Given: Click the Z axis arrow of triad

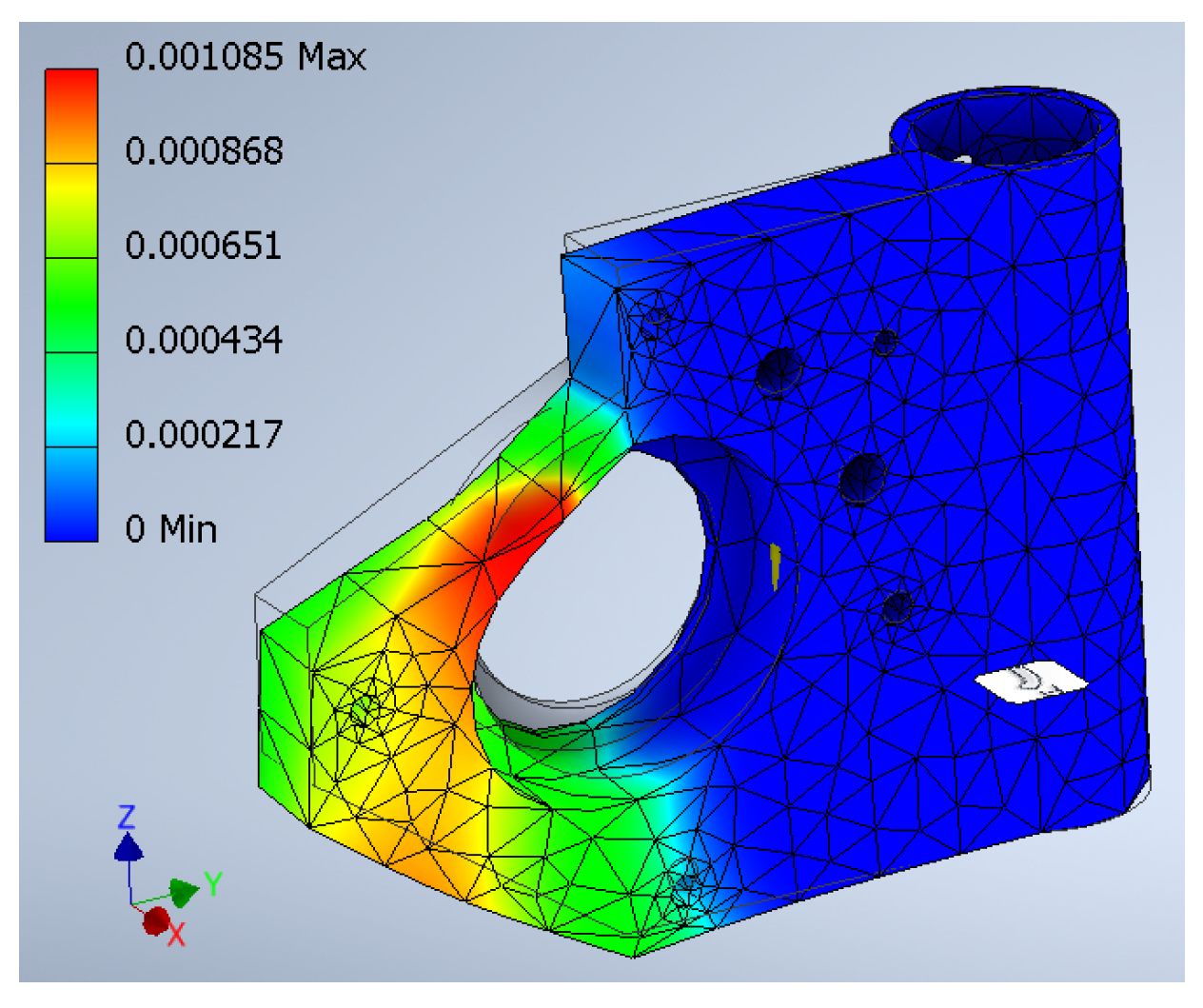Looking at the screenshot, I should click(128, 847).
